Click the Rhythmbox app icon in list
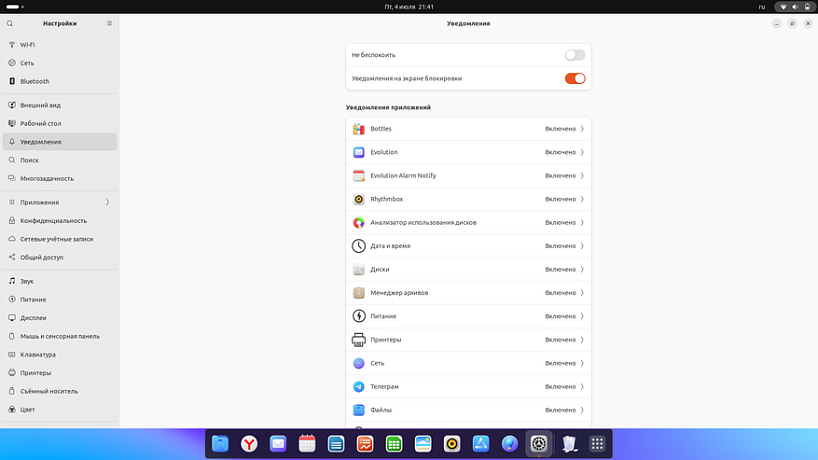This screenshot has height=460, width=818. click(x=359, y=199)
